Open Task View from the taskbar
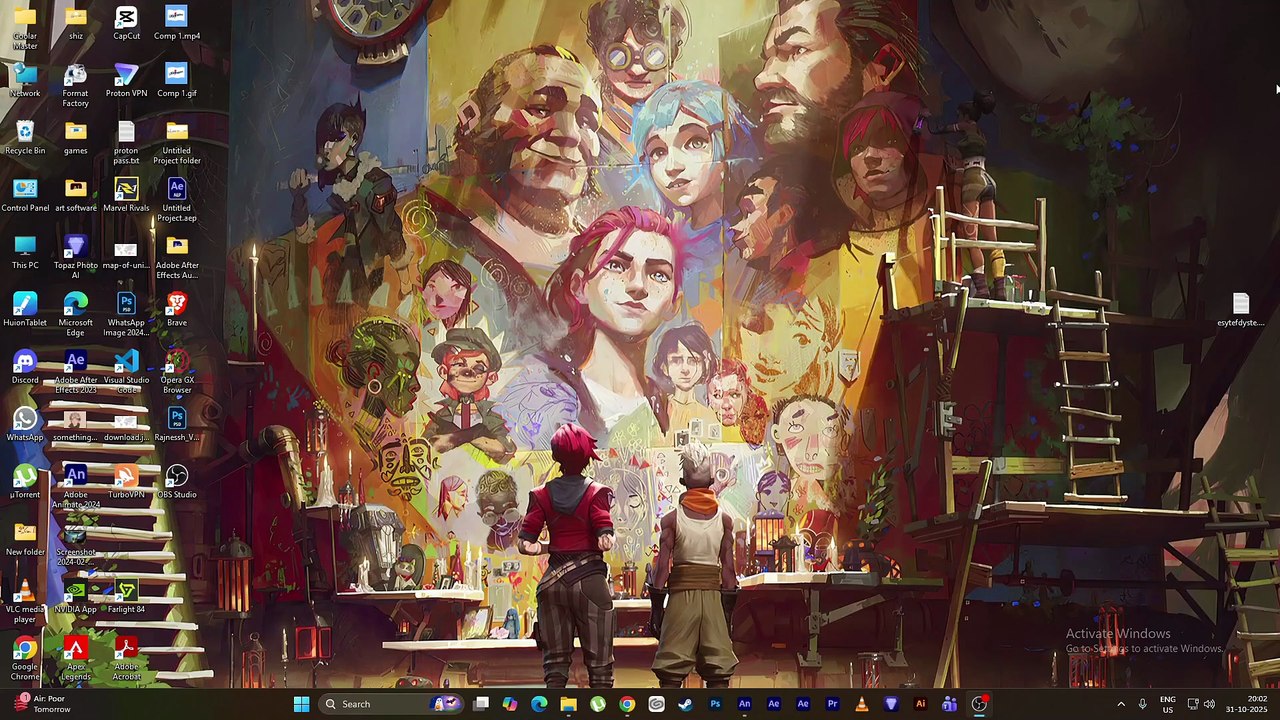This screenshot has width=1280, height=720. tap(481, 704)
